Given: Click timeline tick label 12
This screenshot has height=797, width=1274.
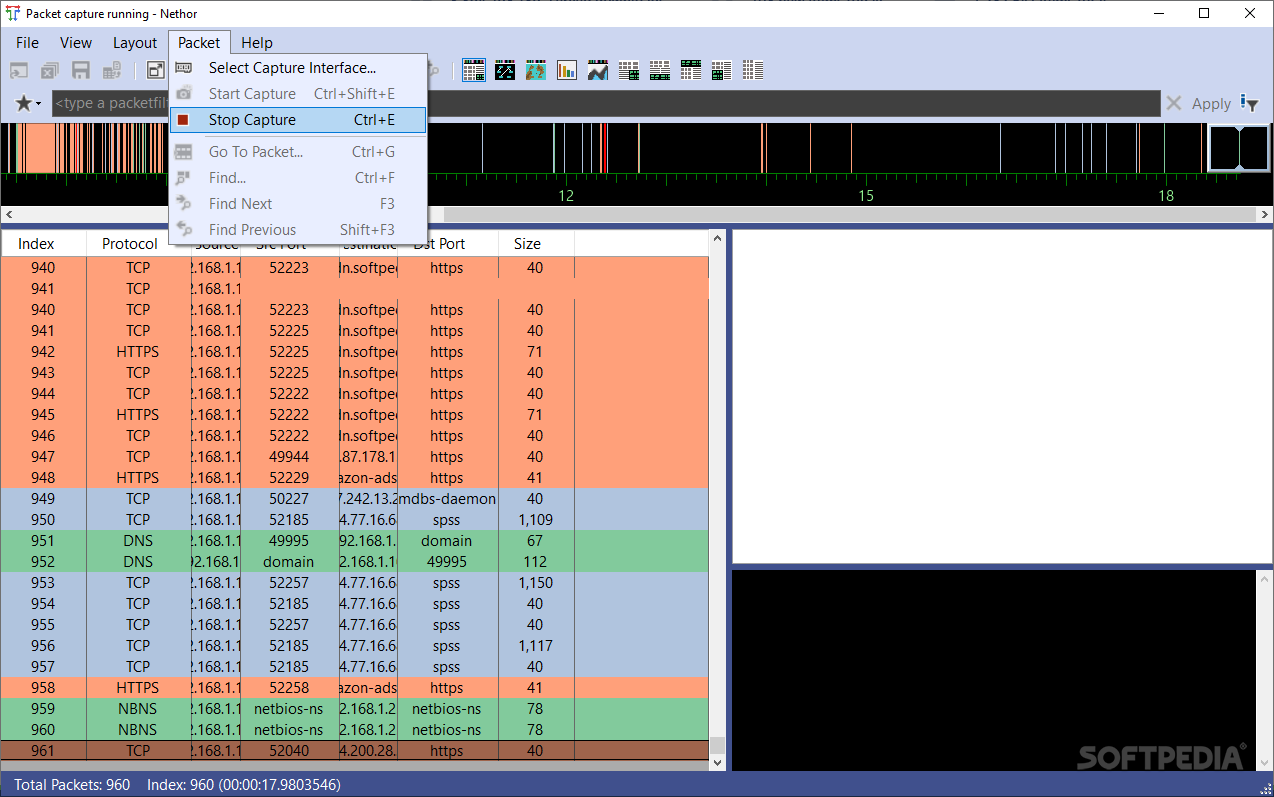Looking at the screenshot, I should coord(566,196).
